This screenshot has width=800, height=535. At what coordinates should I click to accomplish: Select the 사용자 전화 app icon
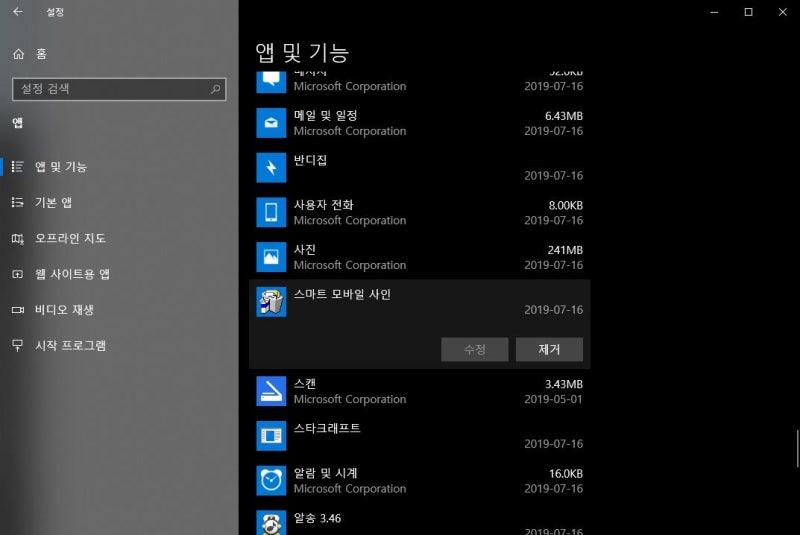pyautogui.click(x=271, y=212)
